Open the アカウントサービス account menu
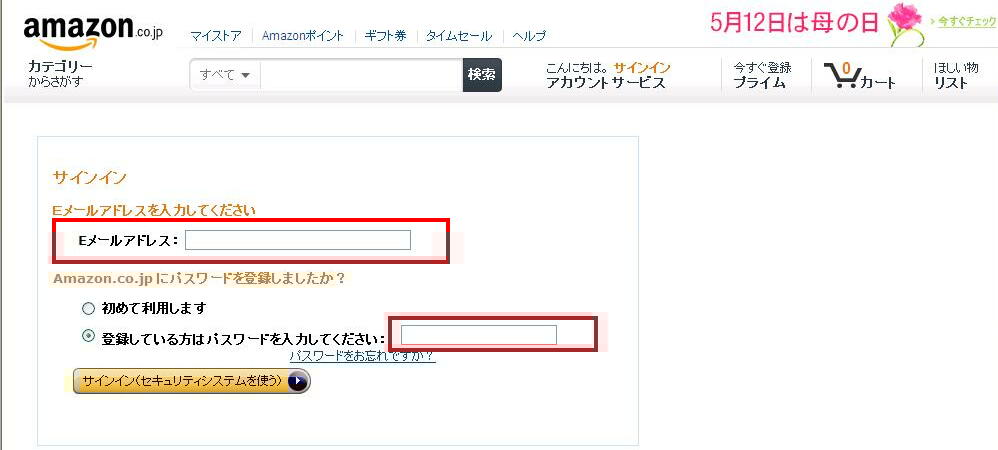The image size is (998, 450). pyautogui.click(x=606, y=82)
